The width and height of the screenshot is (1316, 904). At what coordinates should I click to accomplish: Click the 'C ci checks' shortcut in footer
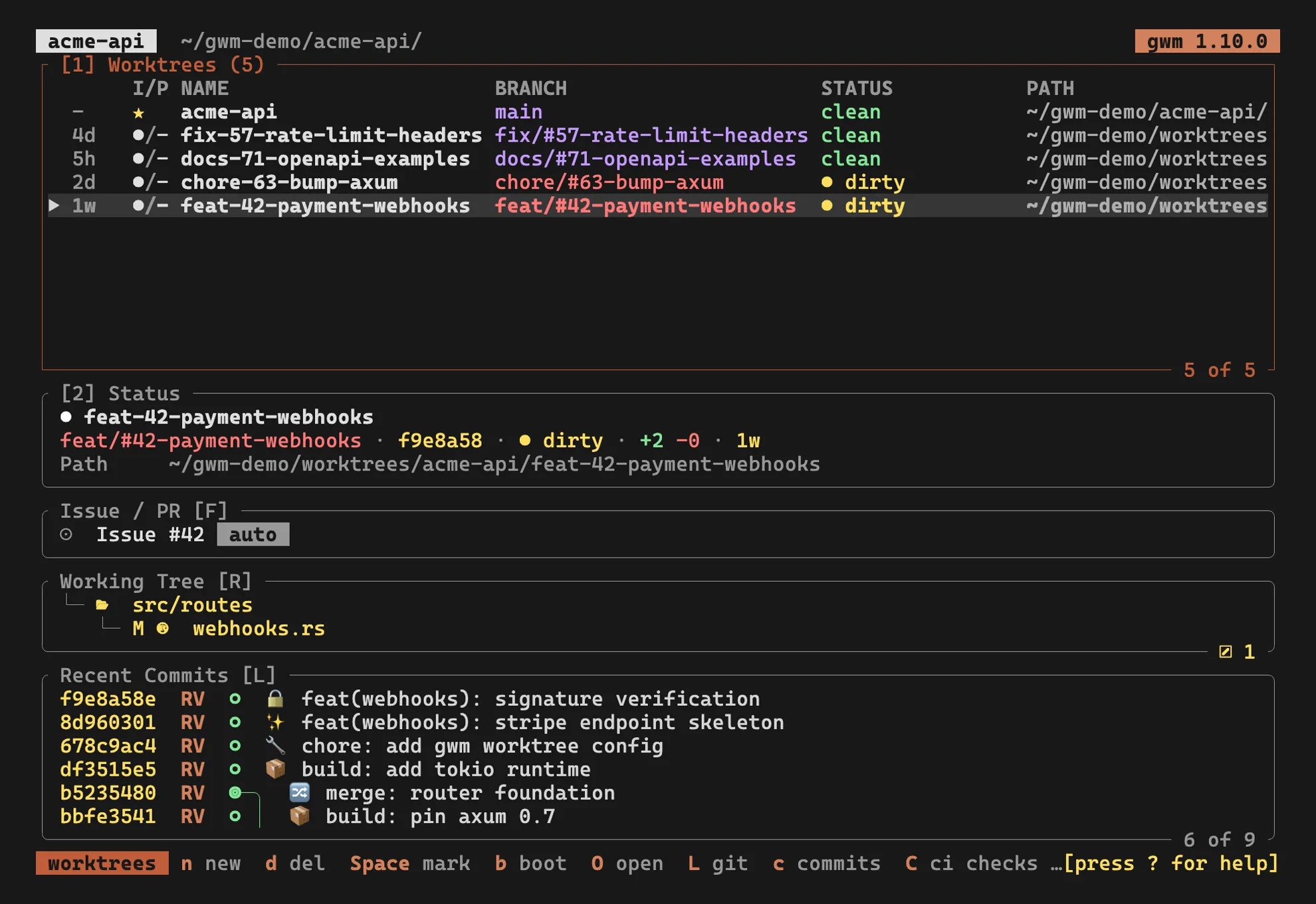[971, 863]
